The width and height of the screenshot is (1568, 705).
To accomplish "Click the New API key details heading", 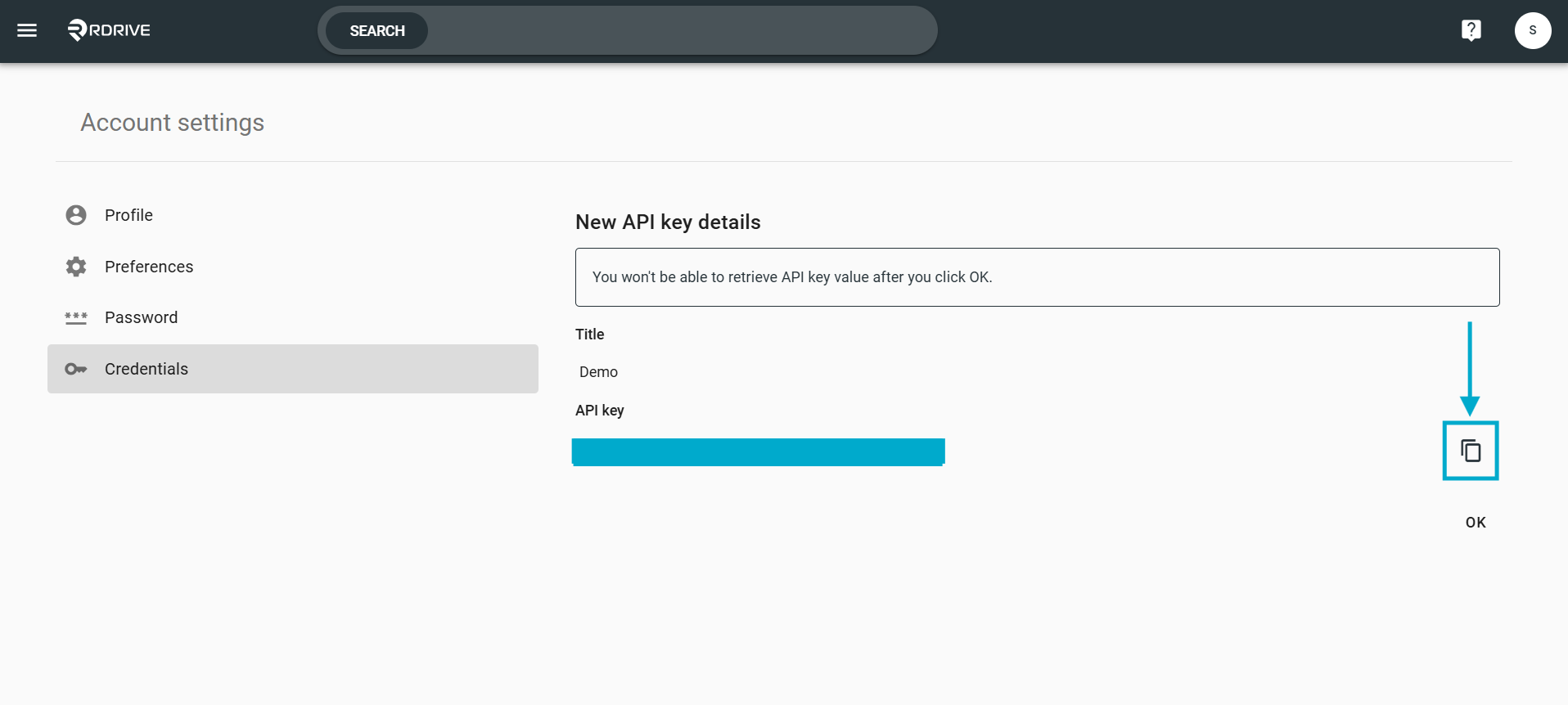I will 668,222.
